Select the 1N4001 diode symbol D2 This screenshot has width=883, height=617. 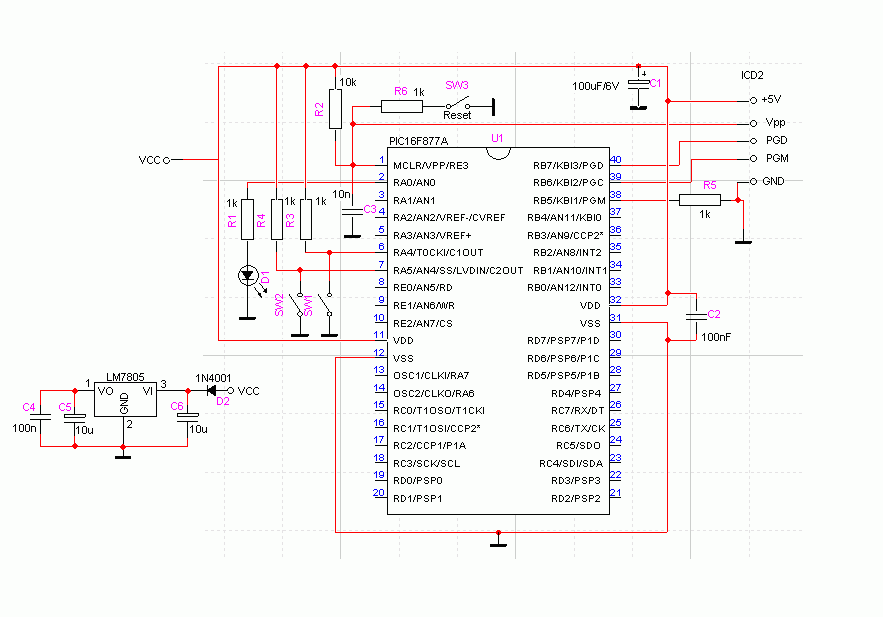(x=212, y=390)
